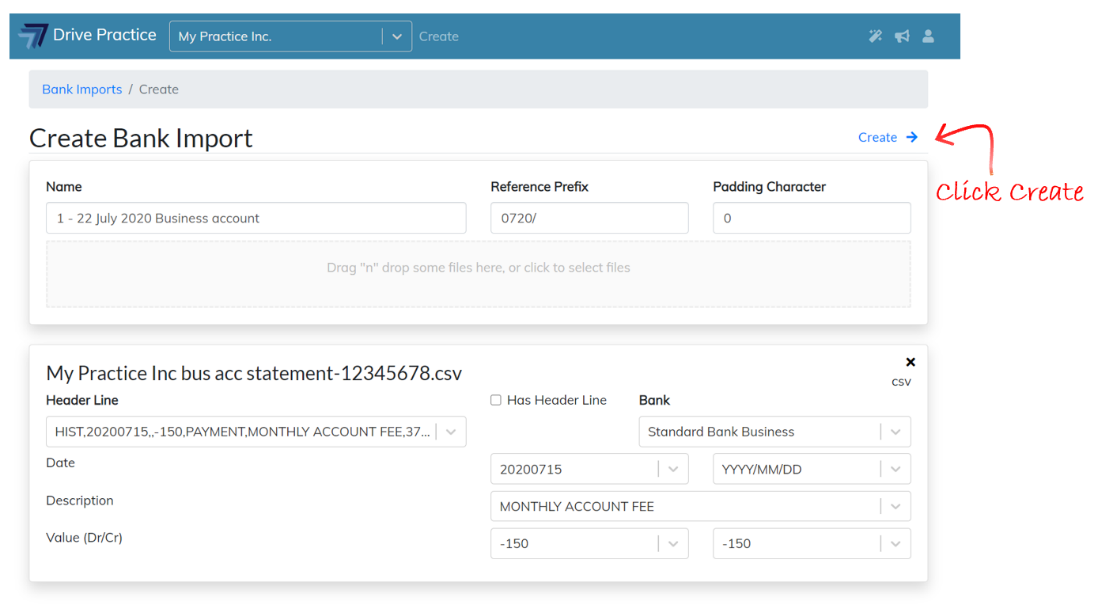Click the Value (Dr/Cr) label

pyautogui.click(x=84, y=538)
